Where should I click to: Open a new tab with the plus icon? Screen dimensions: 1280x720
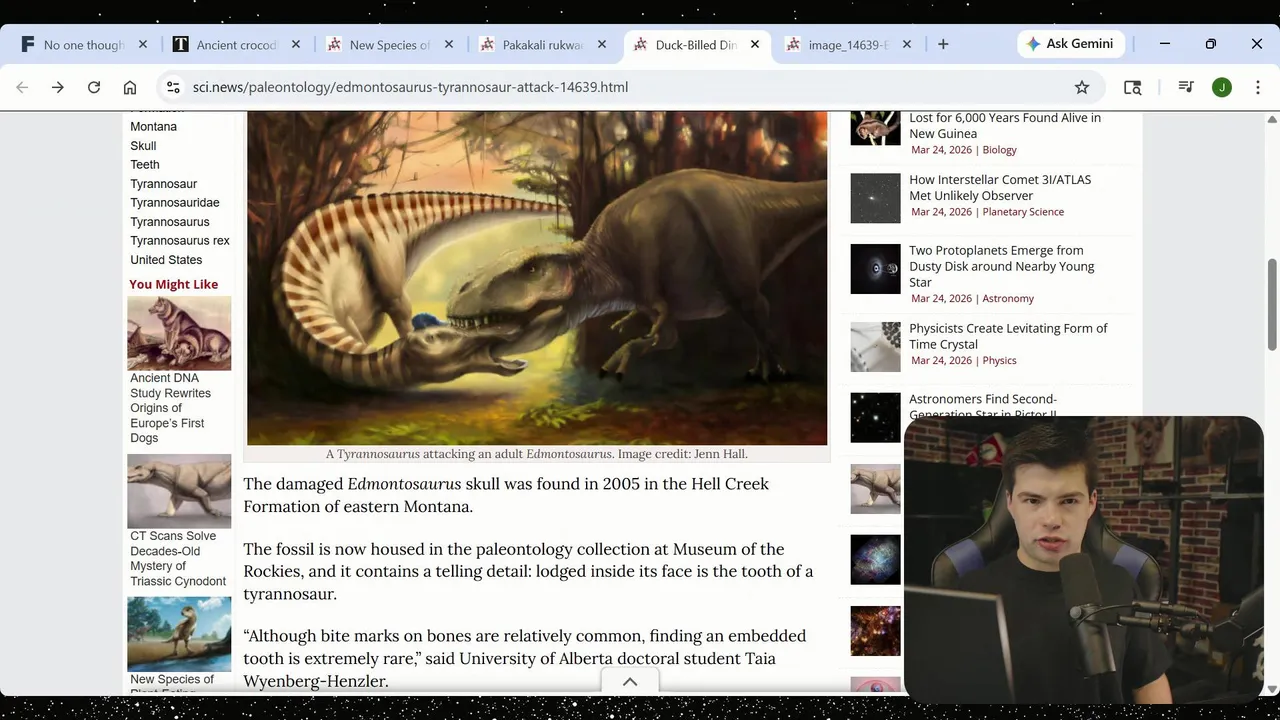click(943, 44)
